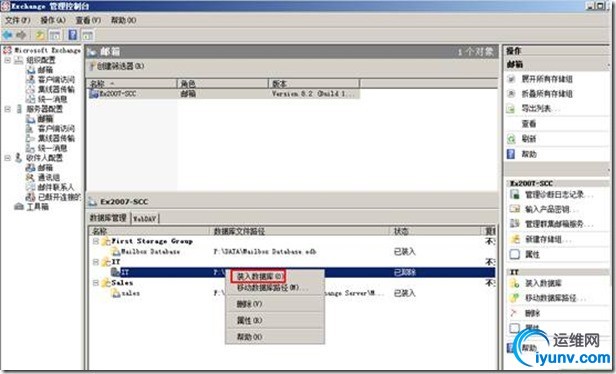616x374 pixels.
Task: Switch to 数据库管理 tab
Action: [108, 218]
